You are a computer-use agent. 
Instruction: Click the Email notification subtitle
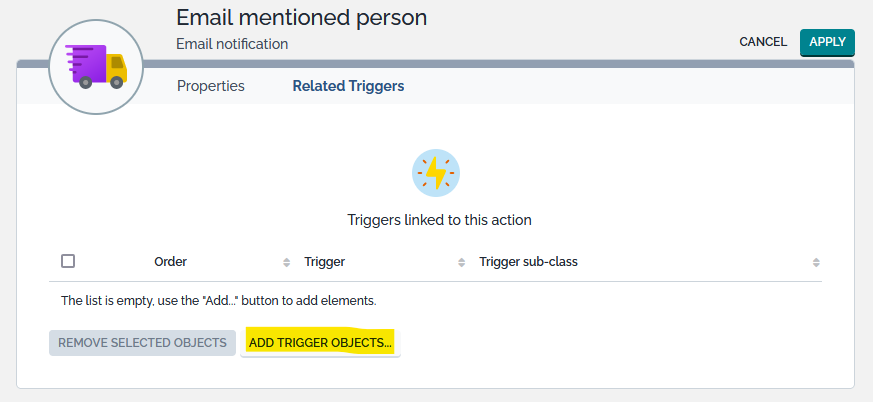(232, 44)
